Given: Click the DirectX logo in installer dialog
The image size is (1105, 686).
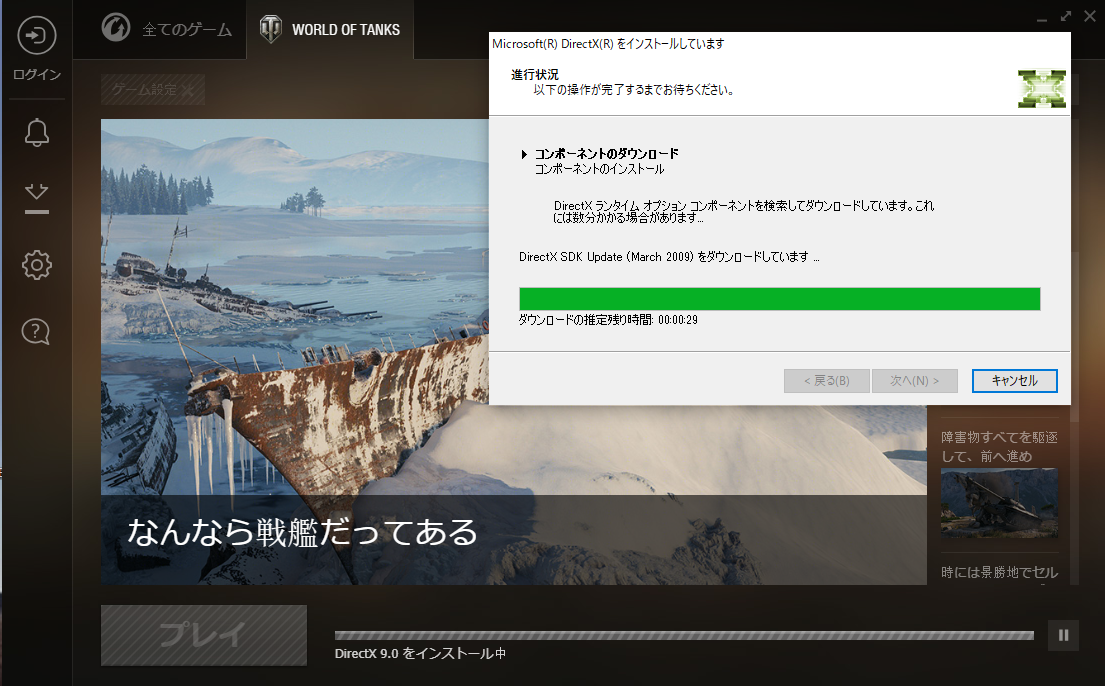Looking at the screenshot, I should click(x=1042, y=89).
